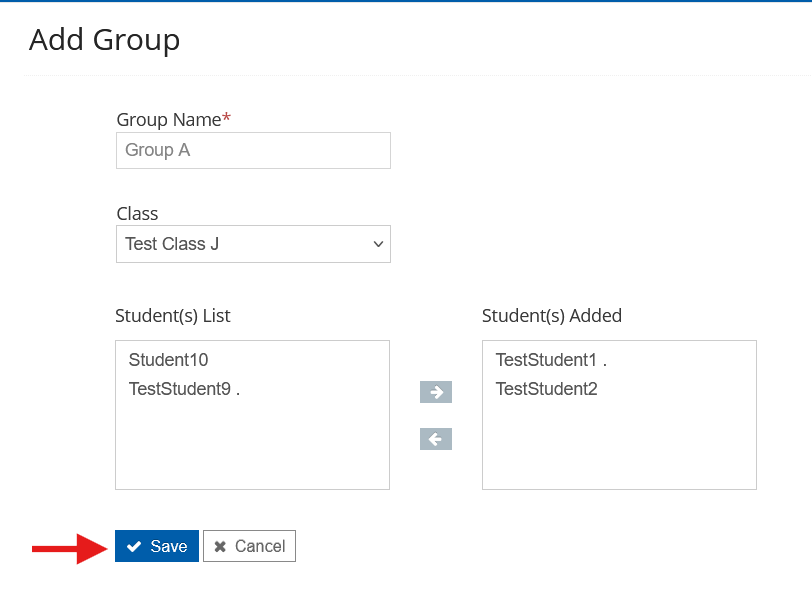Click the Student(s) Added label
This screenshot has height=607, width=812.
552,316
